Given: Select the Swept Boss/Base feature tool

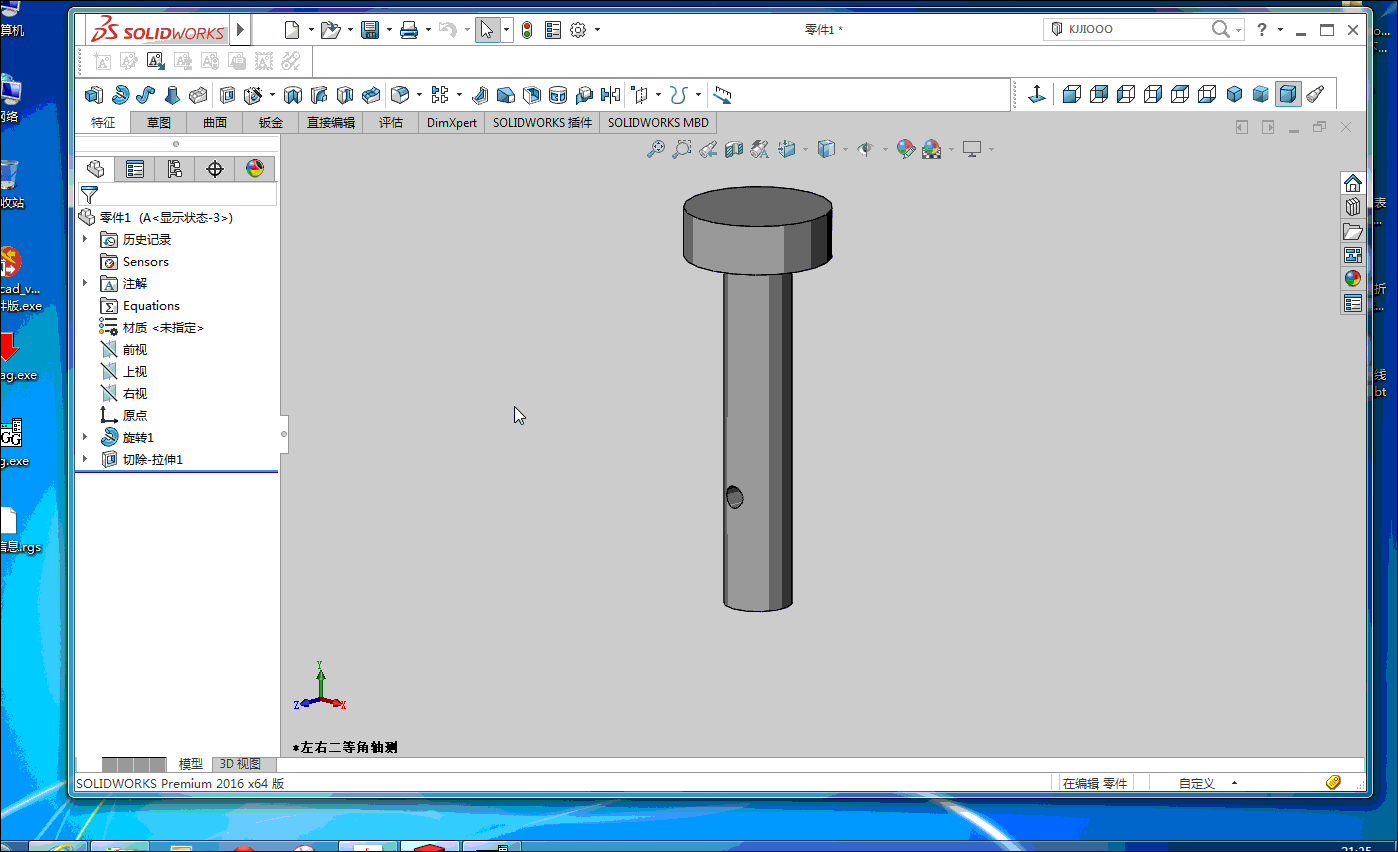Looking at the screenshot, I should pyautogui.click(x=146, y=95).
